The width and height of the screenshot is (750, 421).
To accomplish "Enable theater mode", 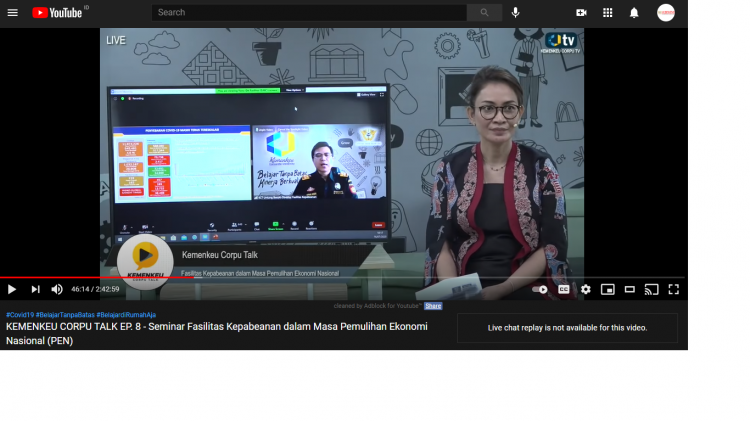I will (629, 289).
